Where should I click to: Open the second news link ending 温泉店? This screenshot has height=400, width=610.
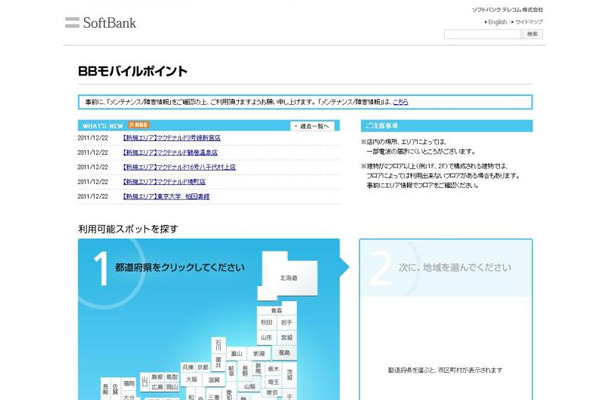(x=170, y=153)
